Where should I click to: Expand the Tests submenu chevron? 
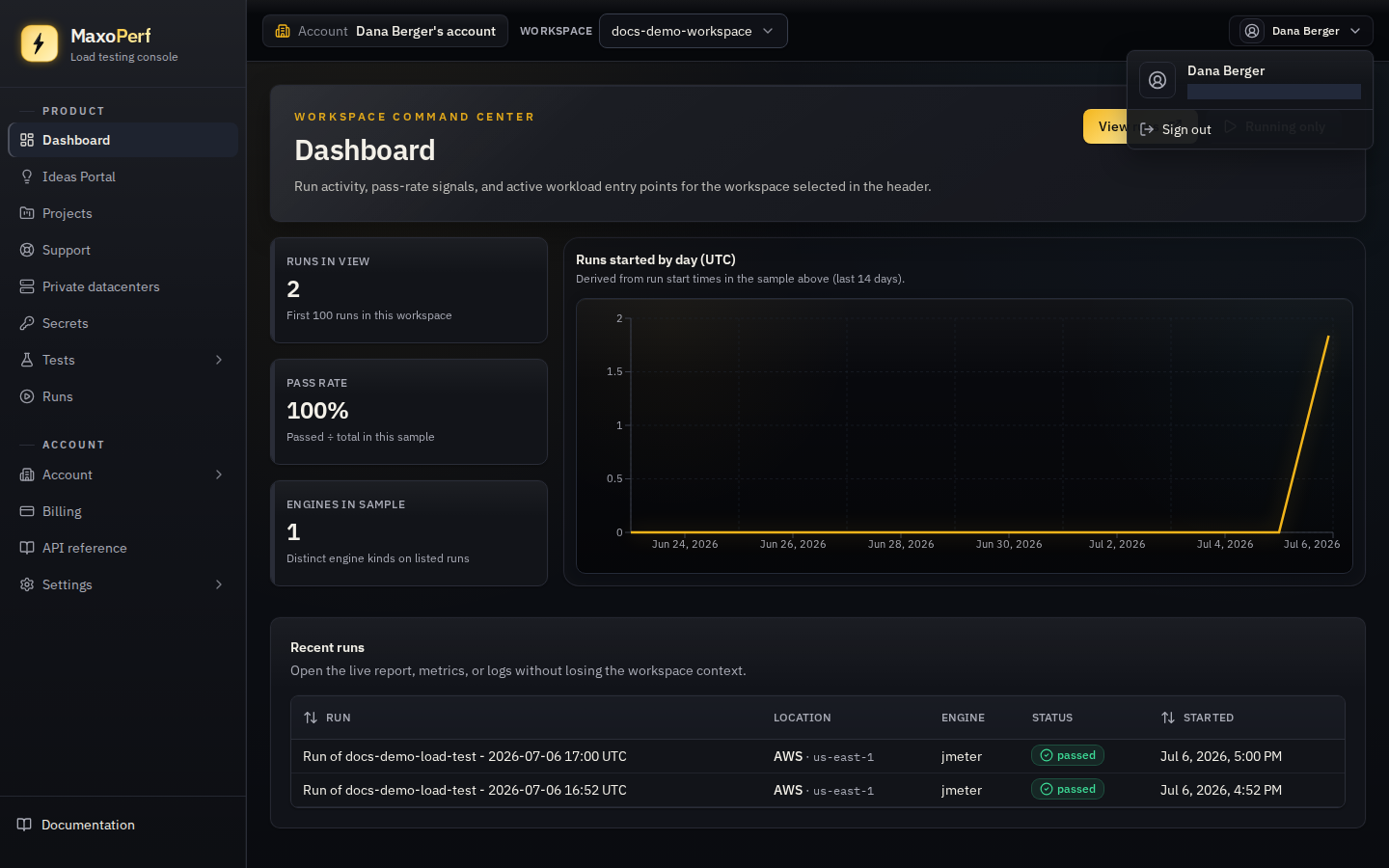pos(219,360)
